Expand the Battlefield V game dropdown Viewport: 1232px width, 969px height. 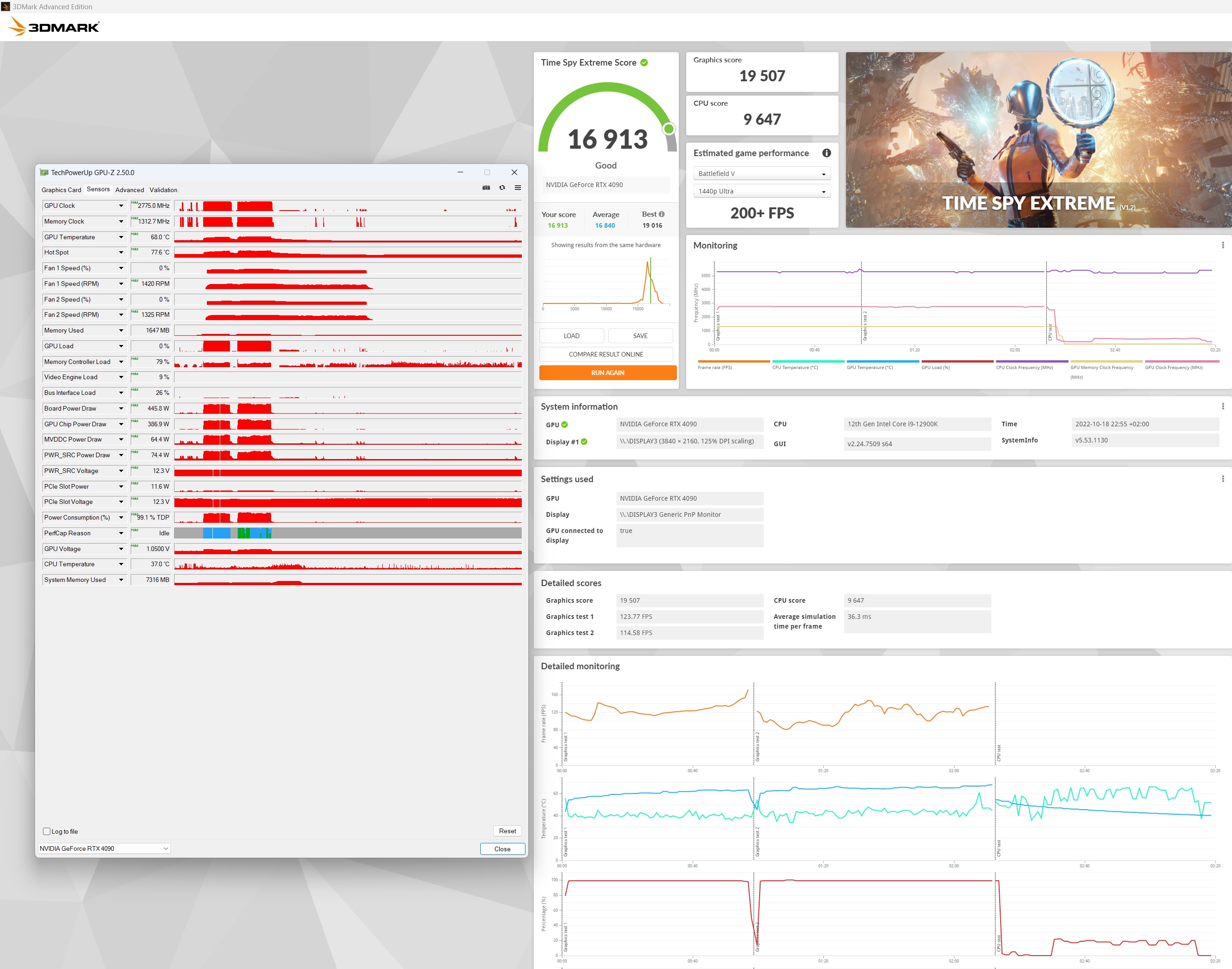[761, 174]
